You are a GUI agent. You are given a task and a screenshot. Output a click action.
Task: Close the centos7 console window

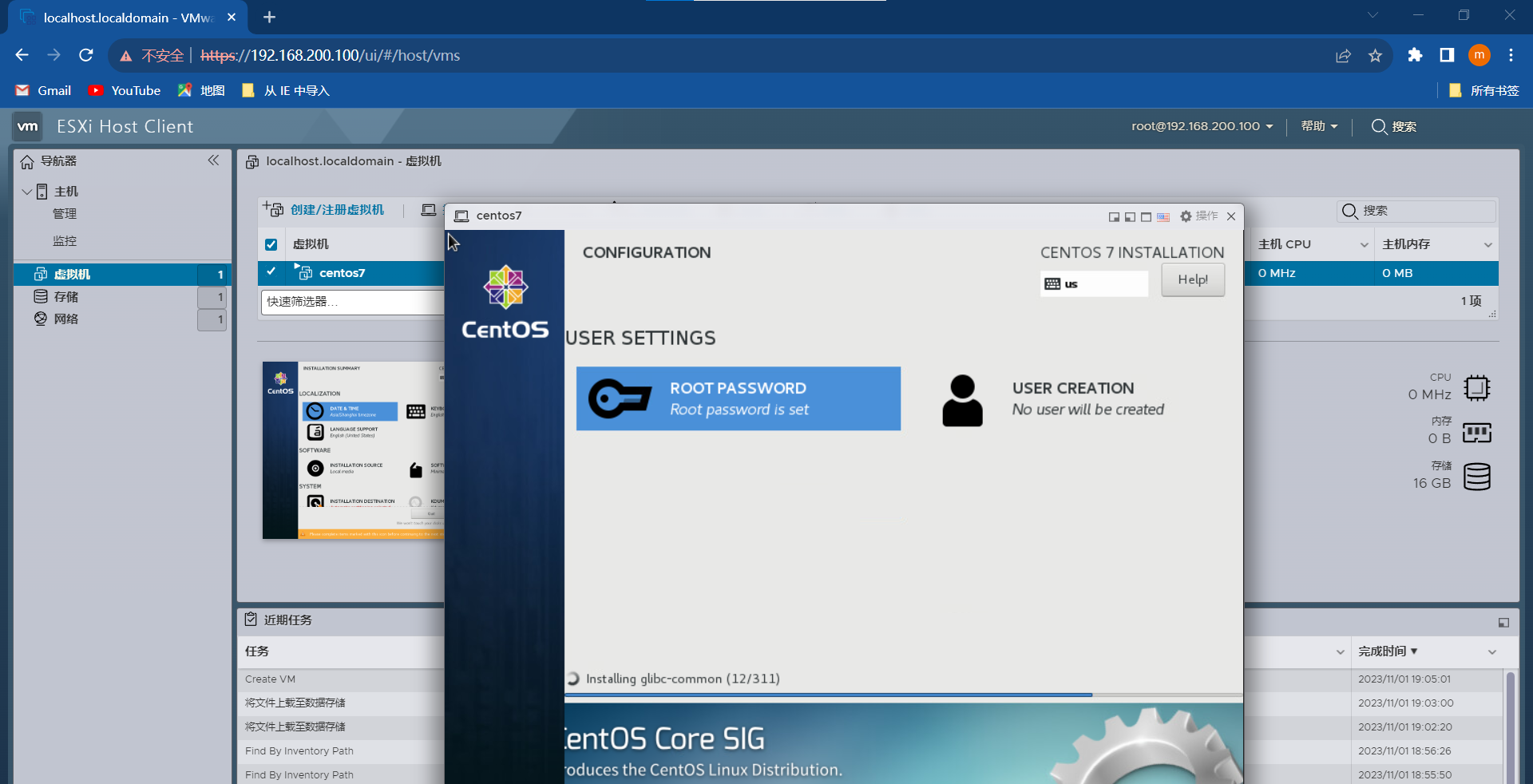(x=1231, y=216)
